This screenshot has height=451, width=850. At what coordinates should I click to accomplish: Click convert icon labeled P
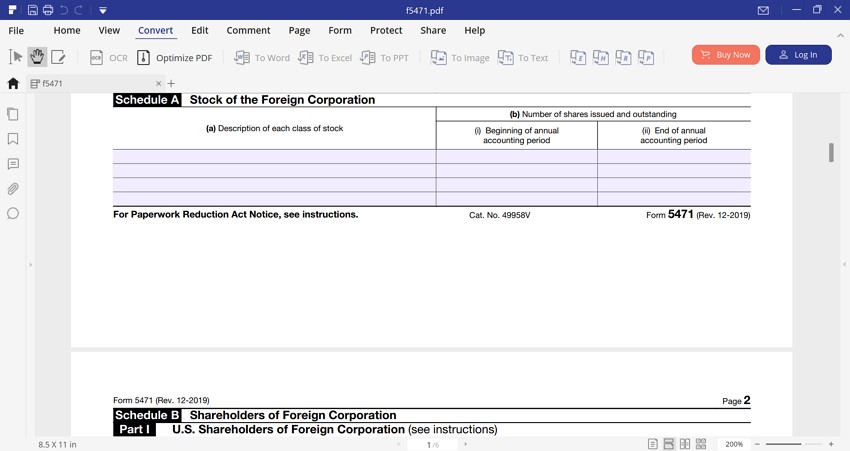646,57
